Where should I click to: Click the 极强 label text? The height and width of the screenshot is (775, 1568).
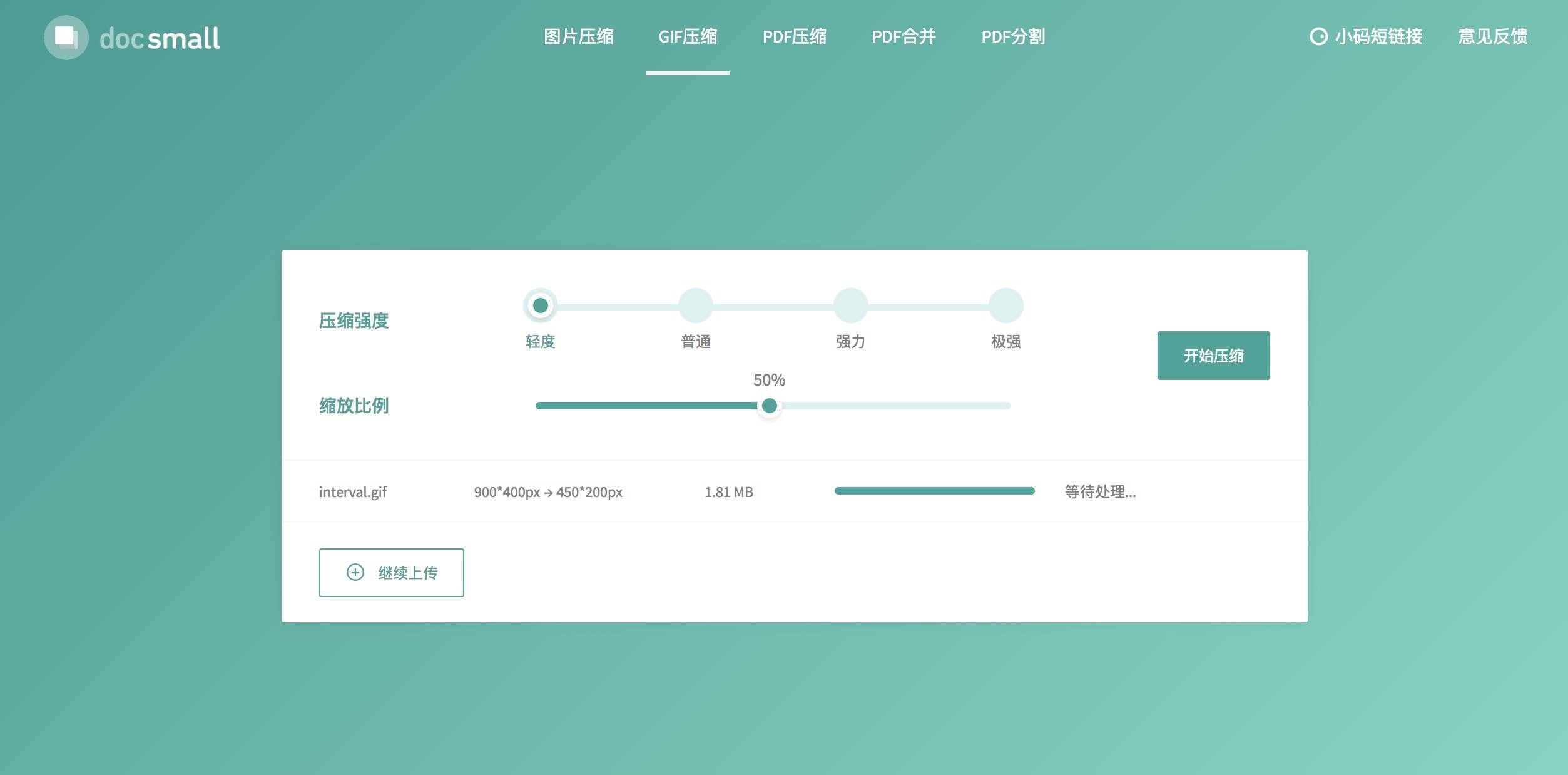click(x=1006, y=342)
